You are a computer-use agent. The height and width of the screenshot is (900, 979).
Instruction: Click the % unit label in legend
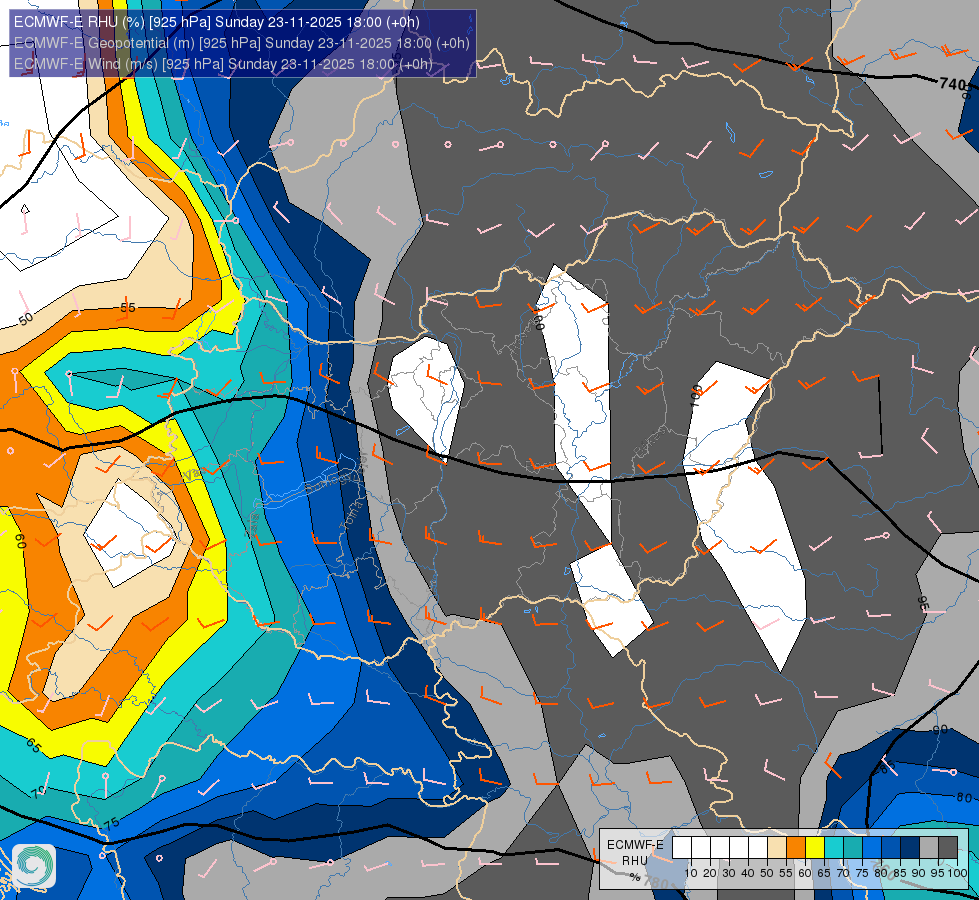[635, 877]
